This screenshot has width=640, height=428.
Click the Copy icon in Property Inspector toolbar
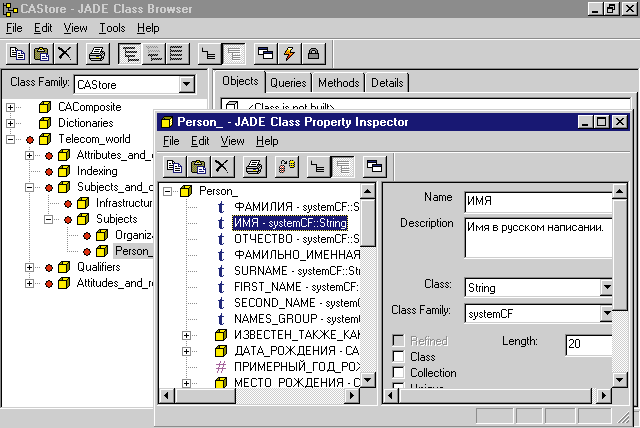tap(174, 167)
